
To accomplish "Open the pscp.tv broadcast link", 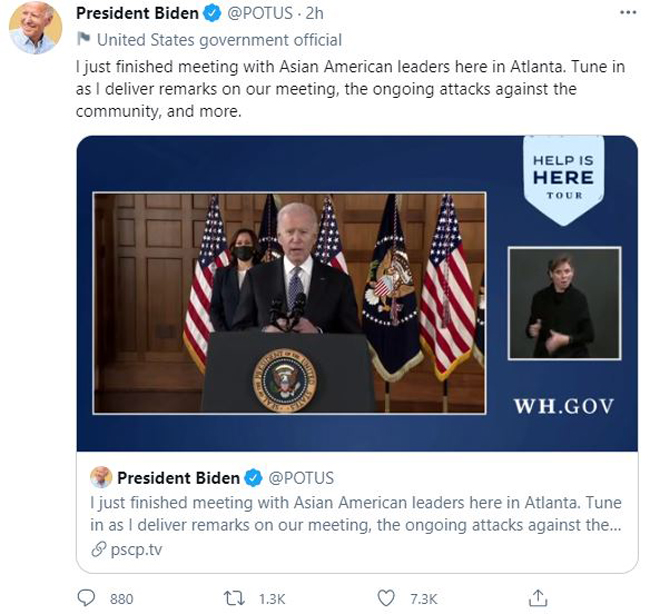I will tap(136, 550).
